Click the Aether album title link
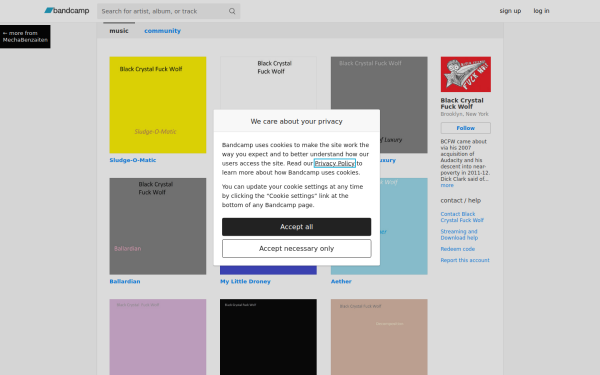 pyautogui.click(x=341, y=281)
